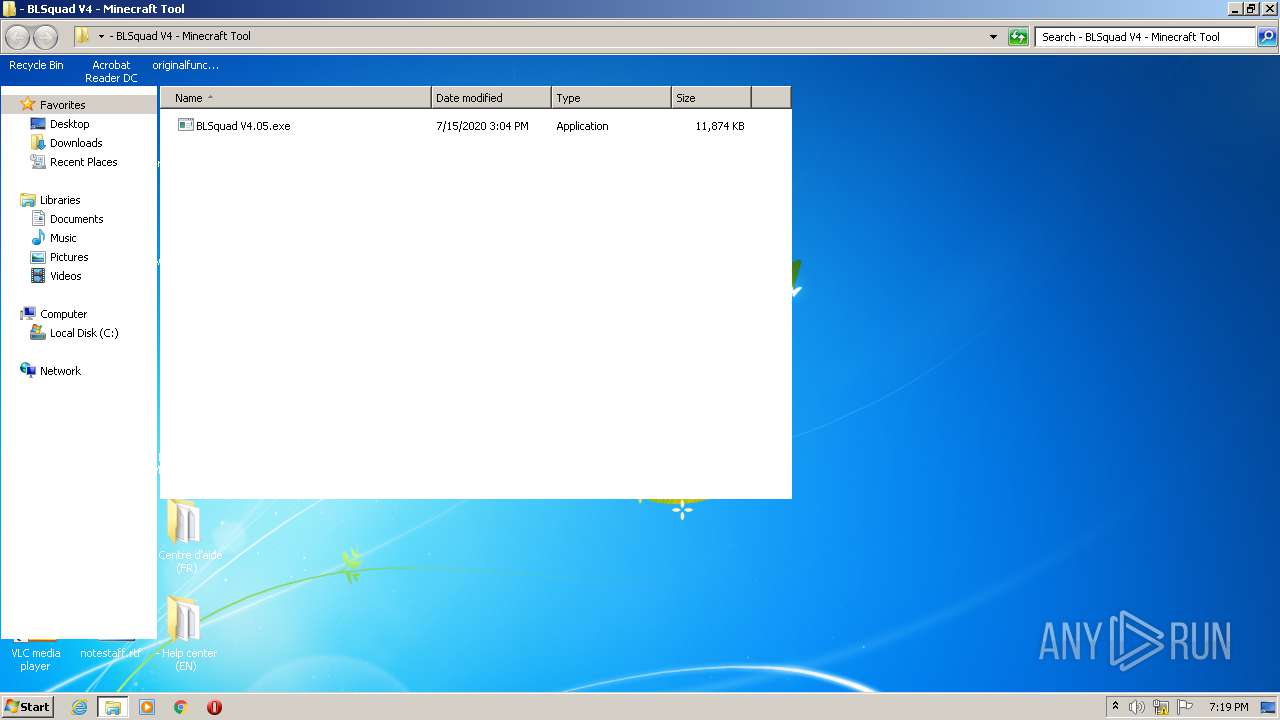This screenshot has width=1280, height=720.
Task: Click the Favorites star icon
Action: (28, 104)
